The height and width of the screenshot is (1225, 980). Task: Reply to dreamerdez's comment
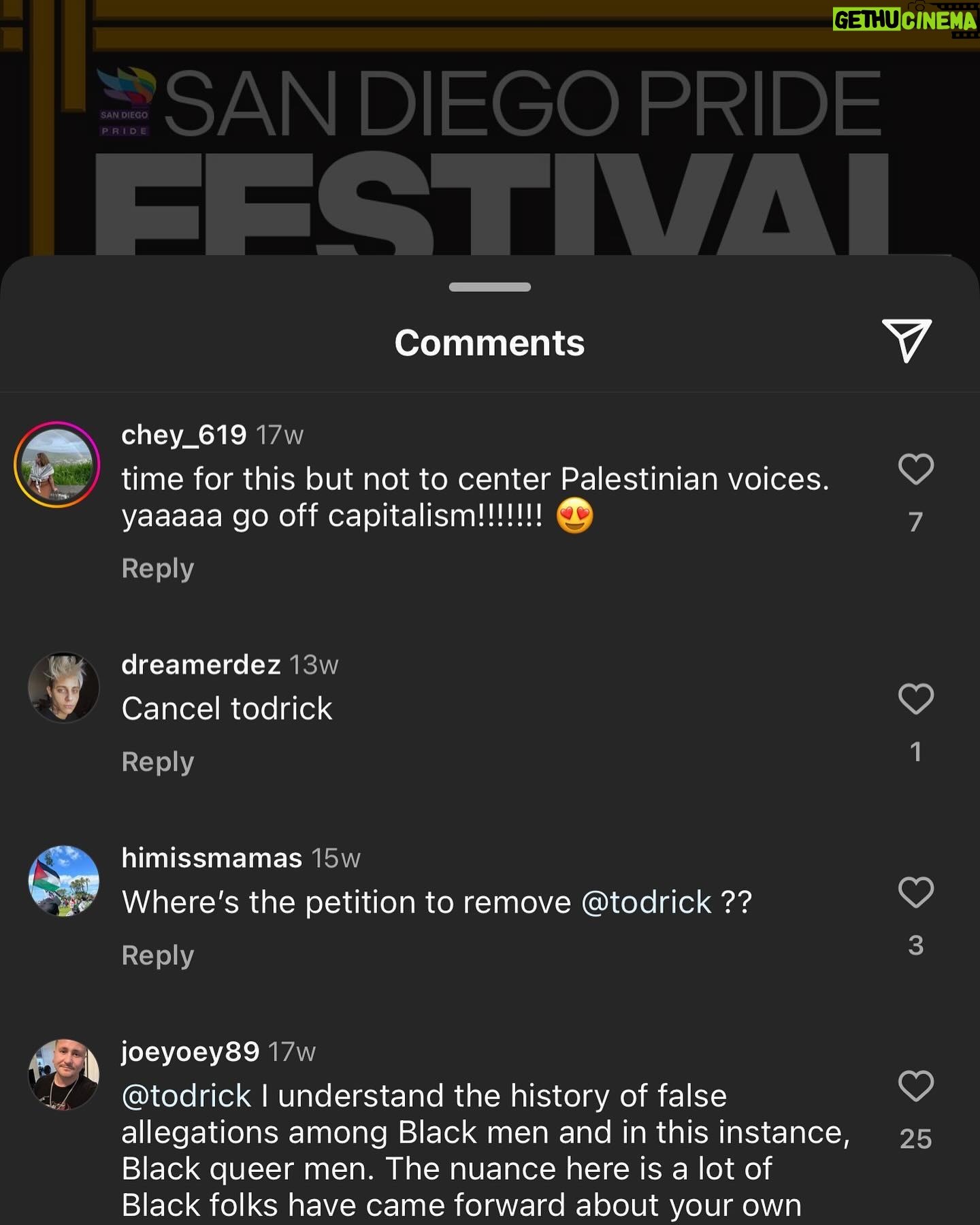pos(158,762)
